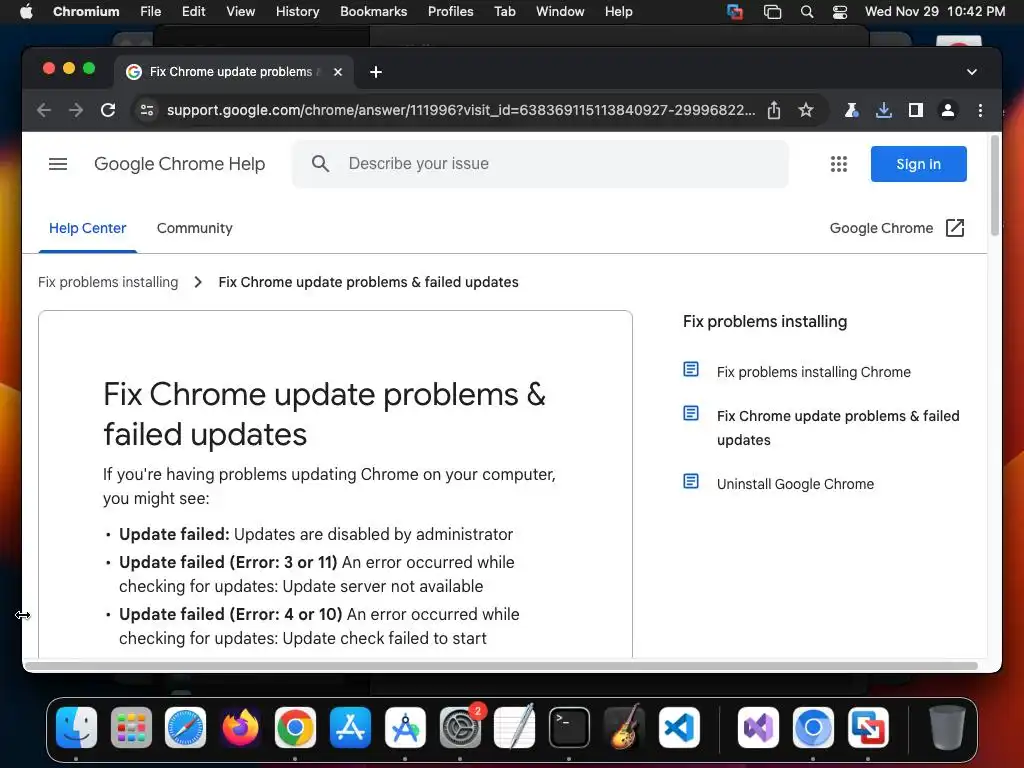Go back to the previous page
The width and height of the screenshot is (1024, 768).
tap(44, 110)
